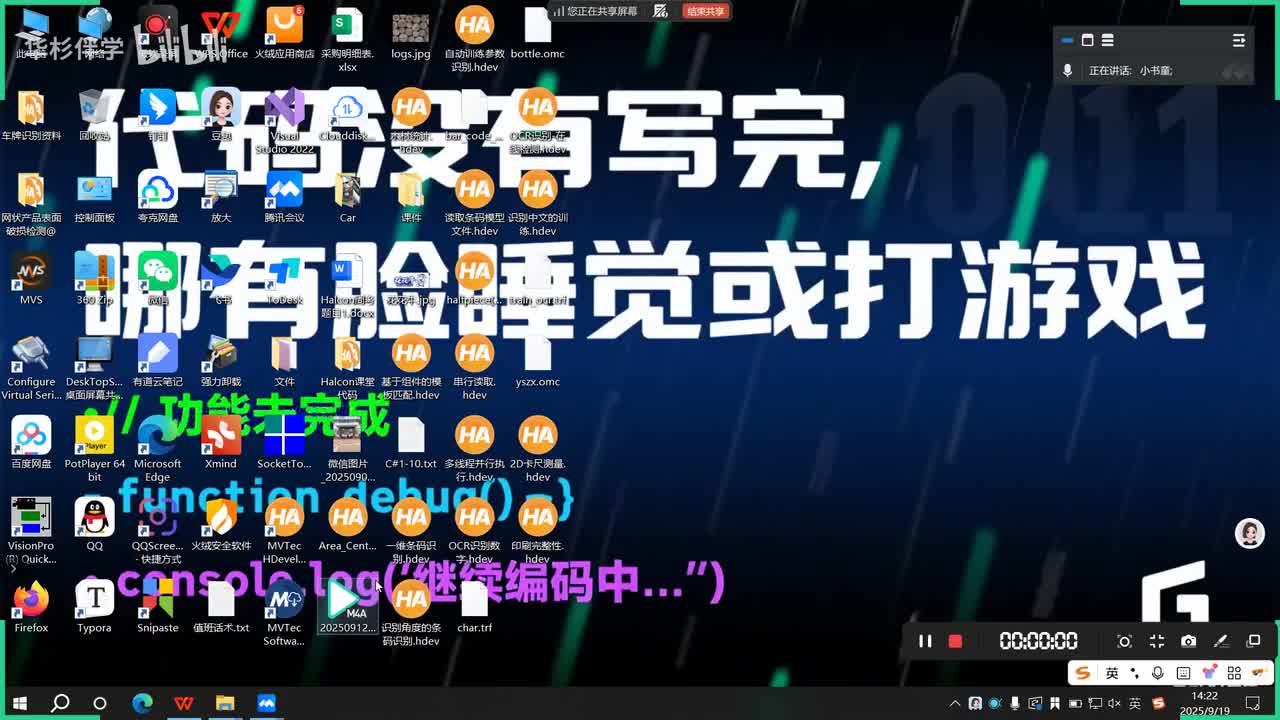This screenshot has width=1280, height=720.
Task: Open bottle.omc desktop file
Action: tap(538, 34)
